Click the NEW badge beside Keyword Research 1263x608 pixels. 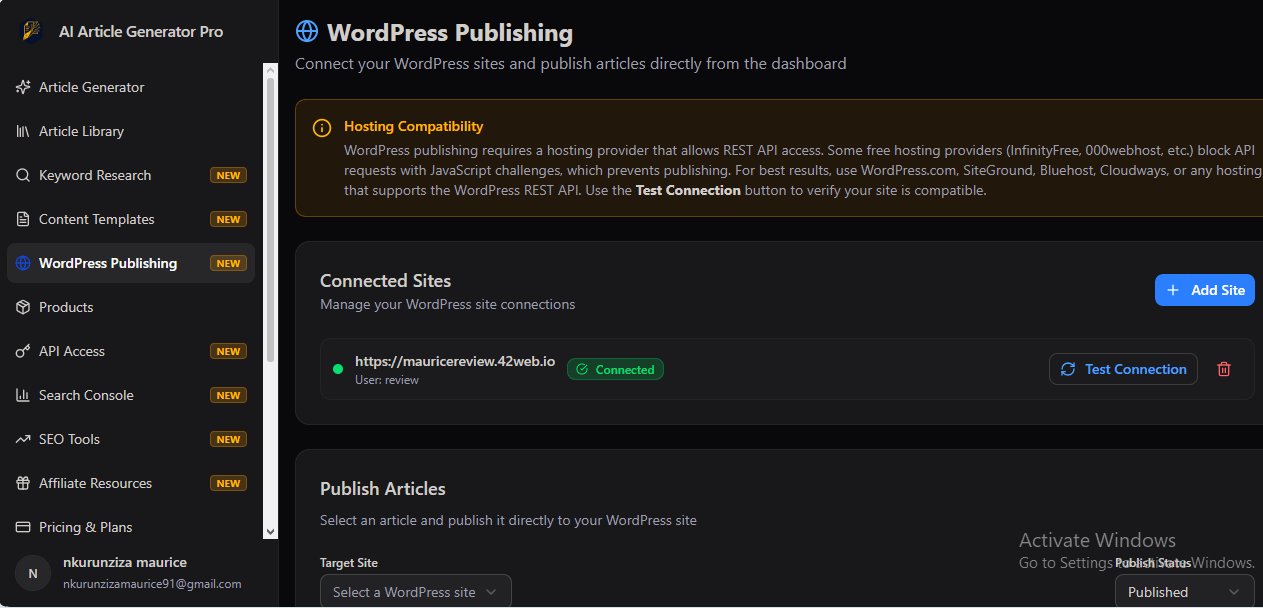pos(228,175)
